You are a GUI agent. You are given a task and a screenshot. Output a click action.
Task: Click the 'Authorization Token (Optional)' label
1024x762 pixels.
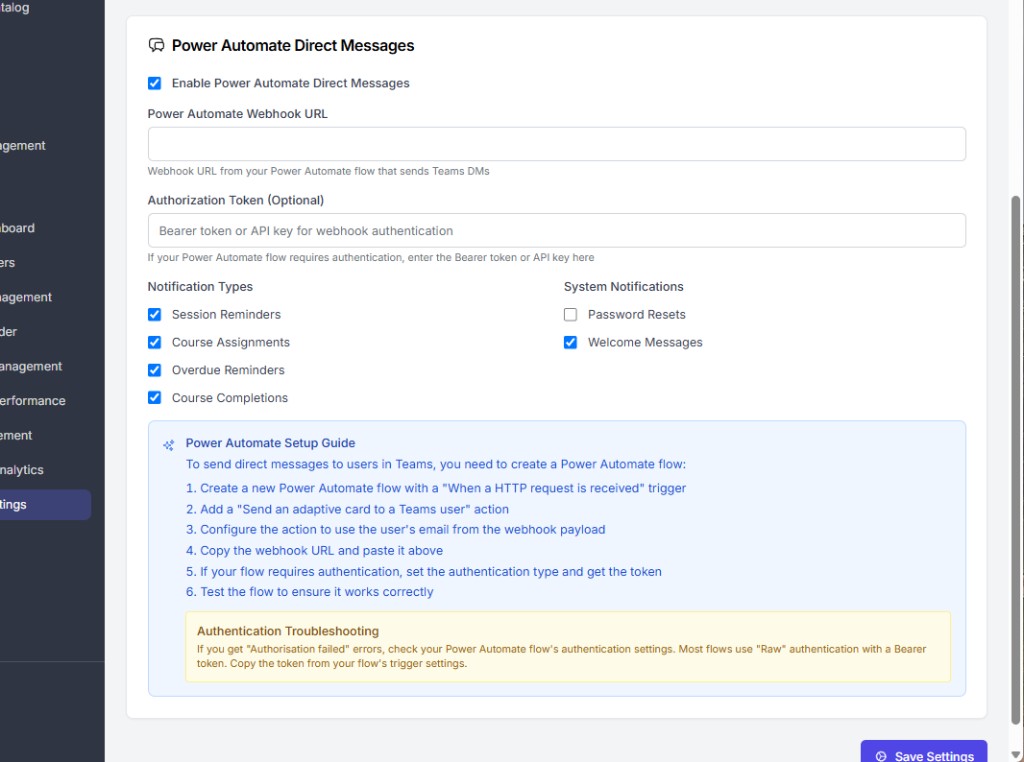click(236, 200)
